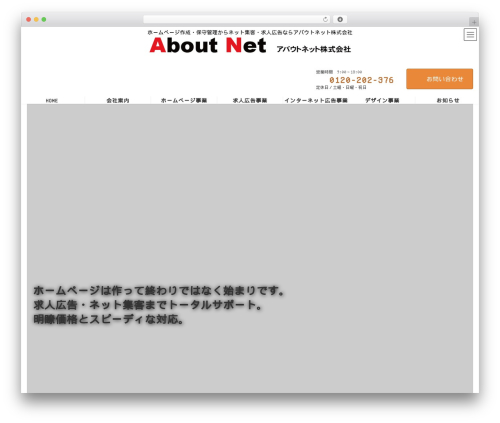Click hero text 明瞭価格とスピーディな対応。
Image resolution: width=500 pixels, height=423 pixels.
[109, 319]
